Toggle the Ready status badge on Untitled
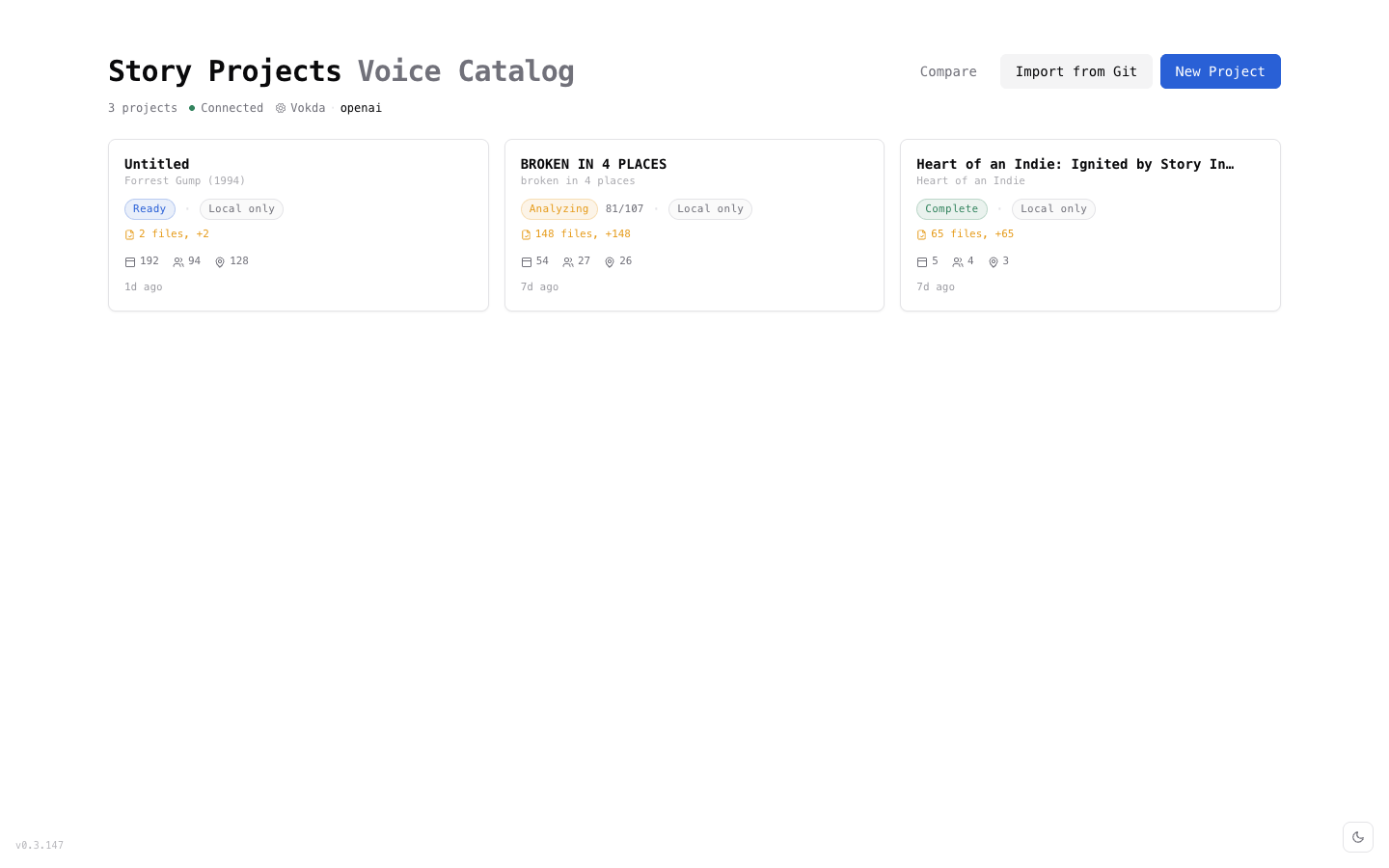Viewport: 1389px width, 868px height. coord(150,209)
